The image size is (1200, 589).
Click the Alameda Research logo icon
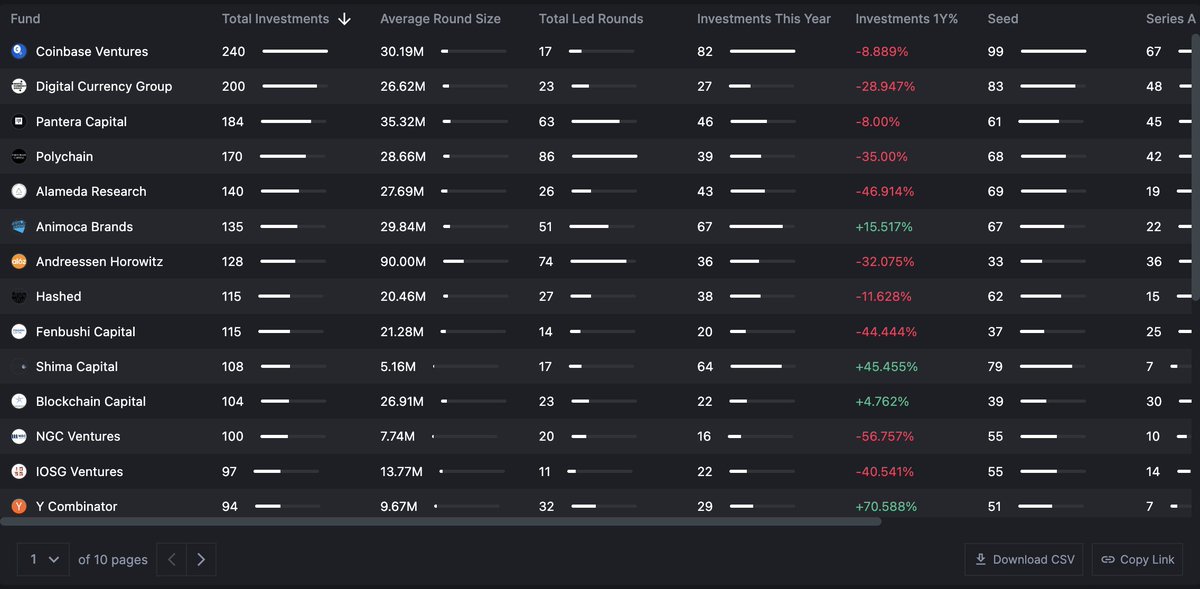(x=19, y=191)
